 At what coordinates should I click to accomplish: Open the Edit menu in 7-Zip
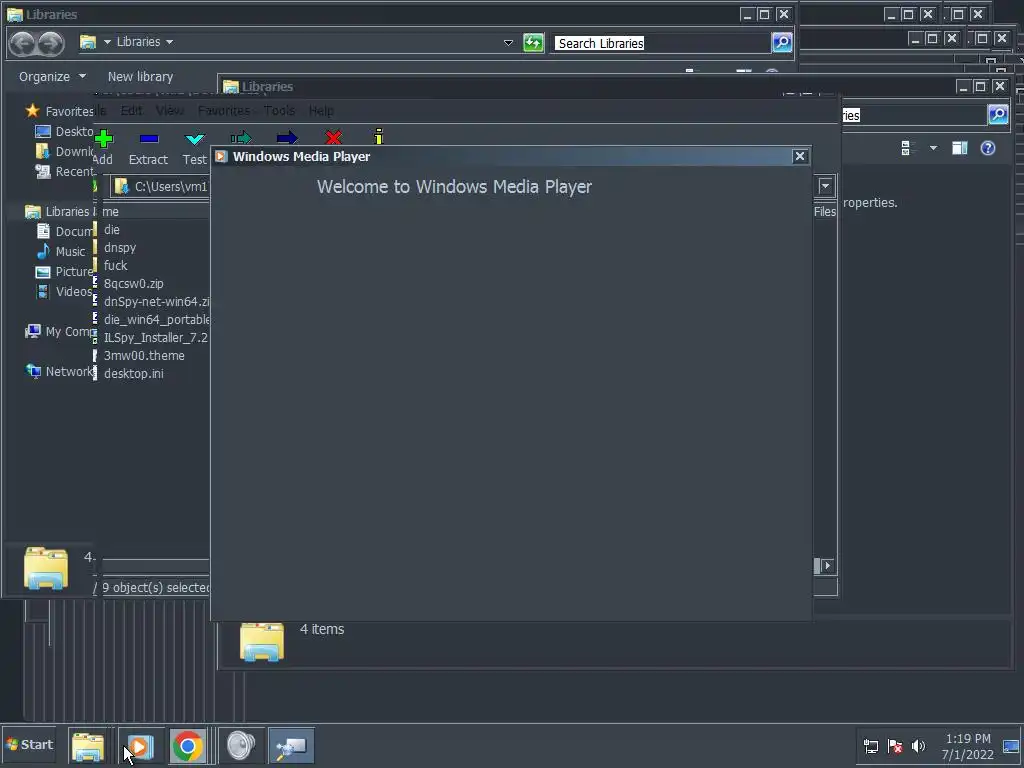131,110
